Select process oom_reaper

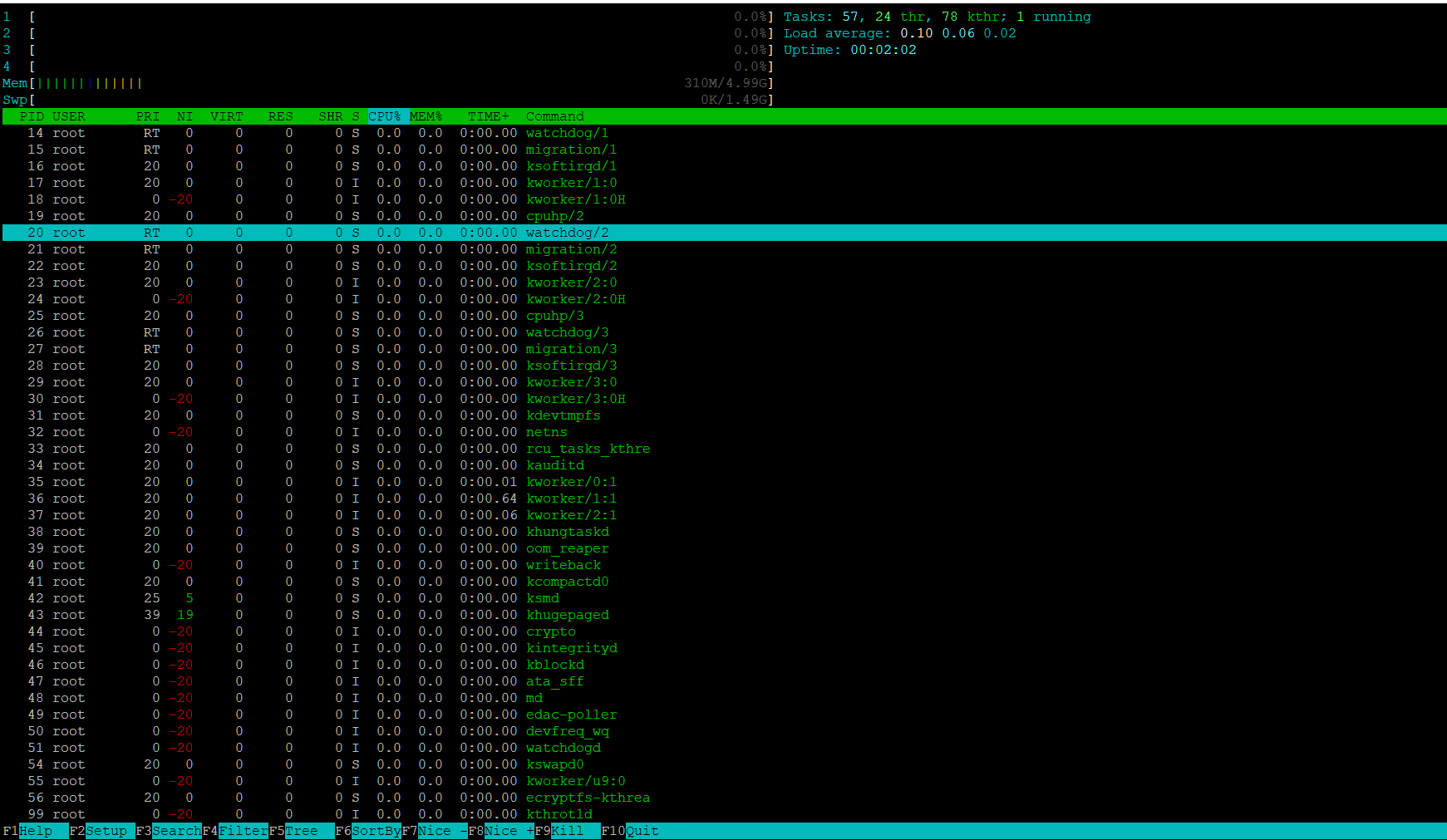click(x=724, y=548)
